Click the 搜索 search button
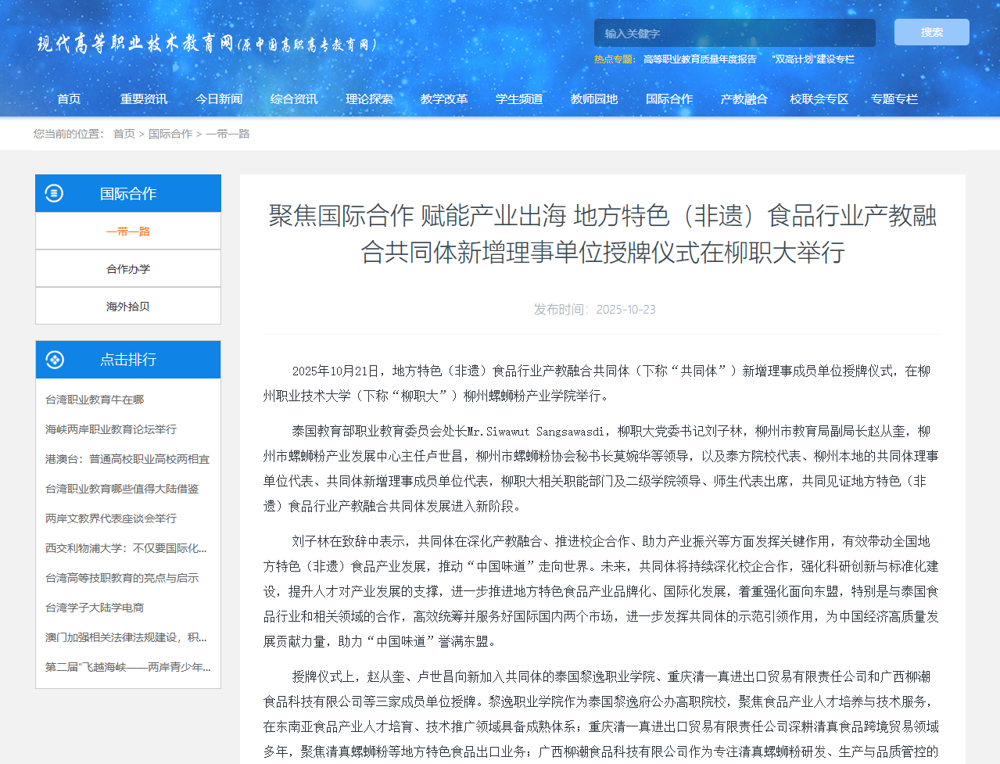The image size is (1000, 764). coord(931,32)
